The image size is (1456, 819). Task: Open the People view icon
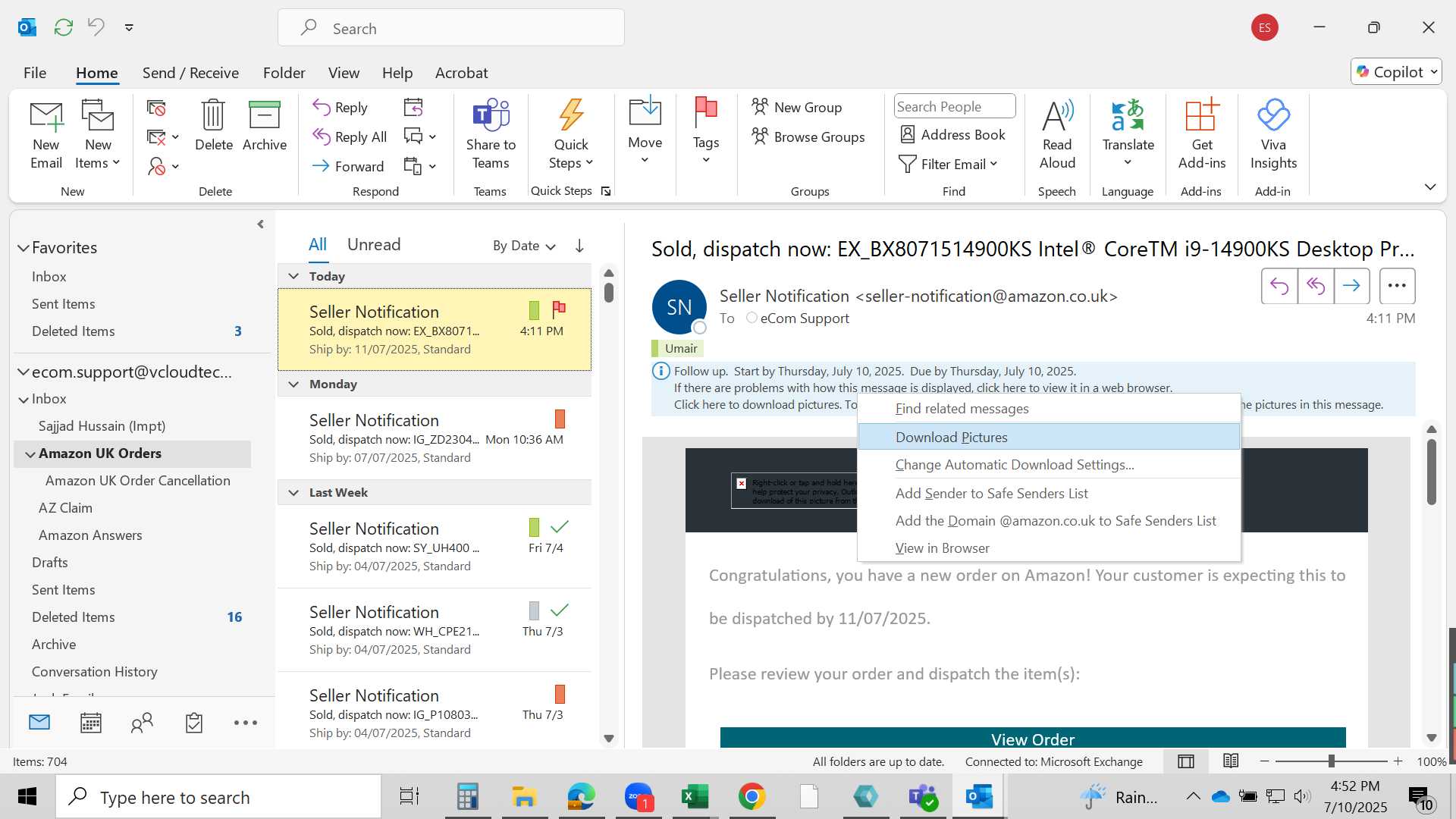[x=142, y=723]
